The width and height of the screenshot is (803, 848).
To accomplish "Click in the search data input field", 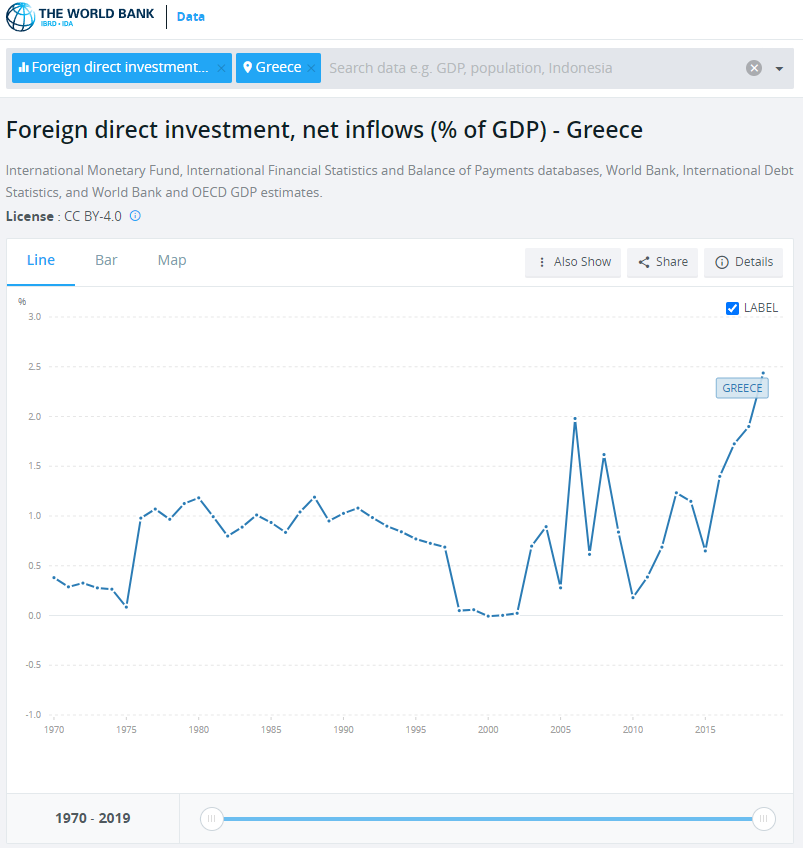I will tap(530, 68).
